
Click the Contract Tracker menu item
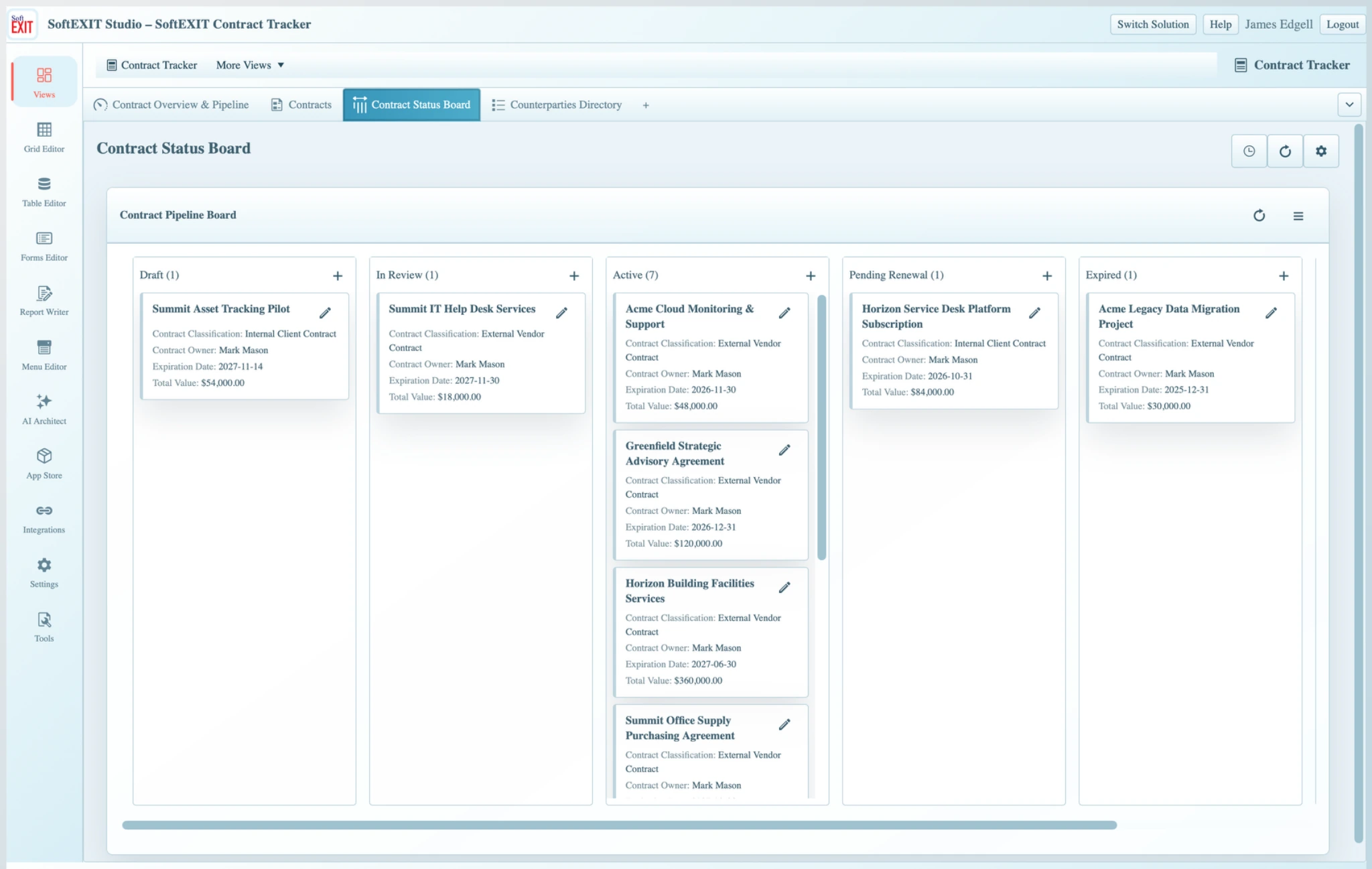pyautogui.click(x=152, y=65)
